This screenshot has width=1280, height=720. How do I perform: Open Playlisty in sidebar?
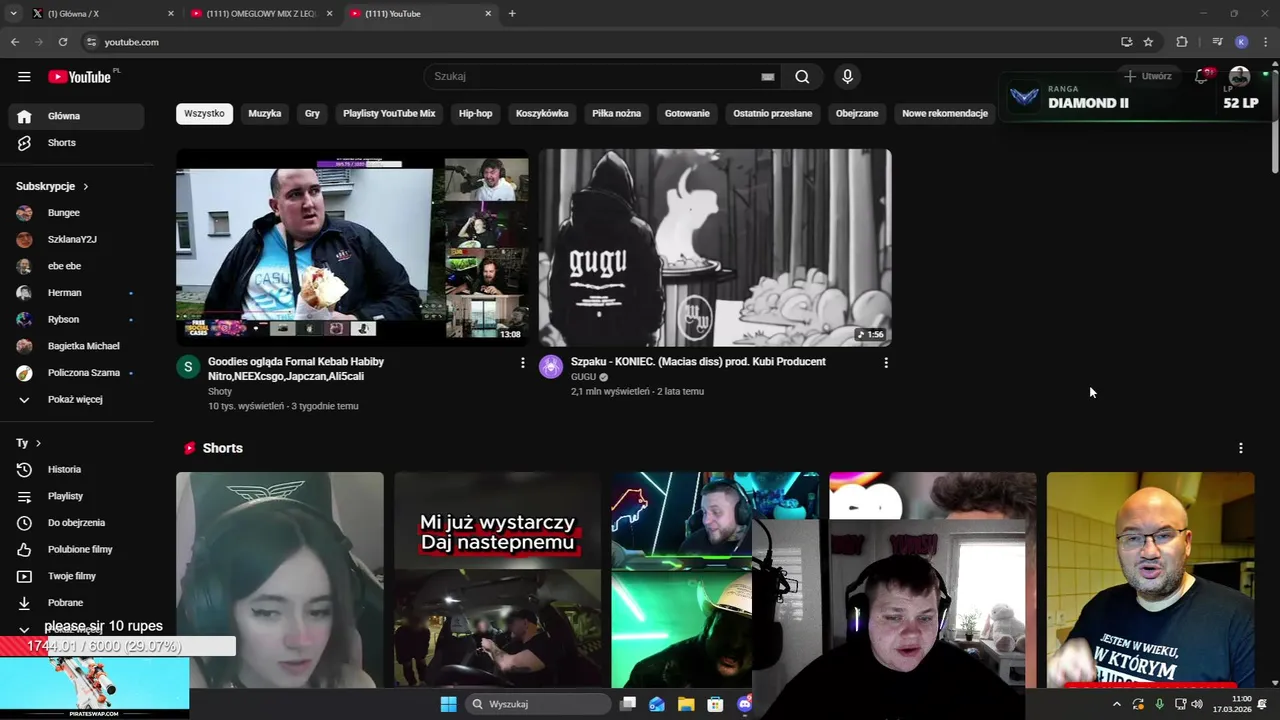click(77, 496)
